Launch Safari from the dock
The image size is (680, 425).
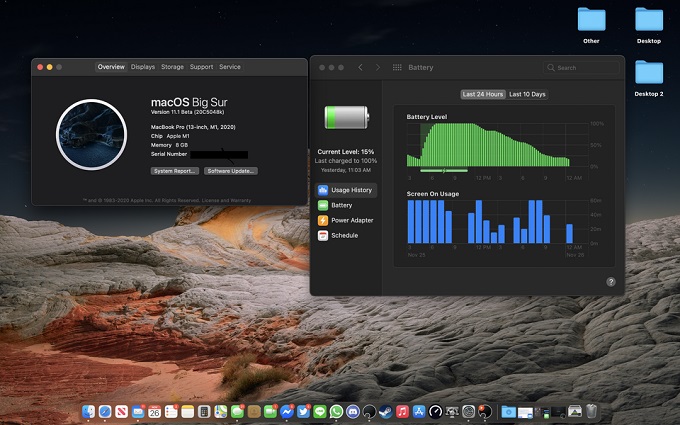105,411
